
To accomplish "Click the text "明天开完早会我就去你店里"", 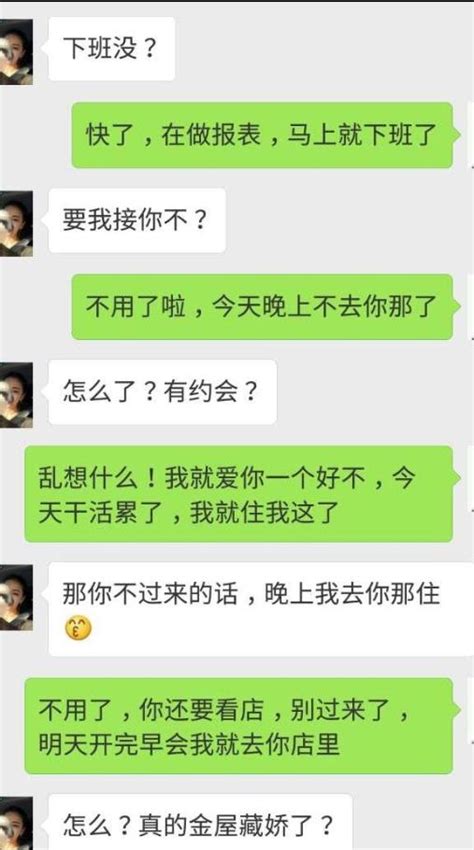I will pos(189,744).
